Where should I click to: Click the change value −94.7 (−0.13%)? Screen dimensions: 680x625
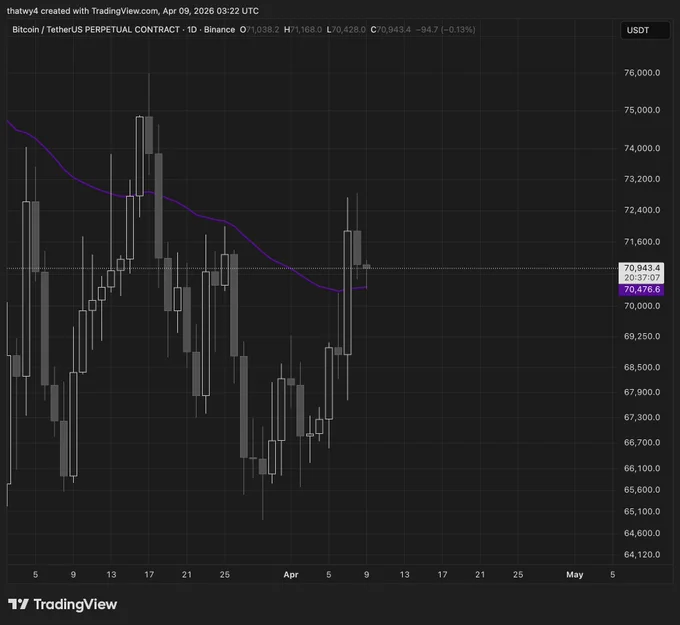point(445,29)
